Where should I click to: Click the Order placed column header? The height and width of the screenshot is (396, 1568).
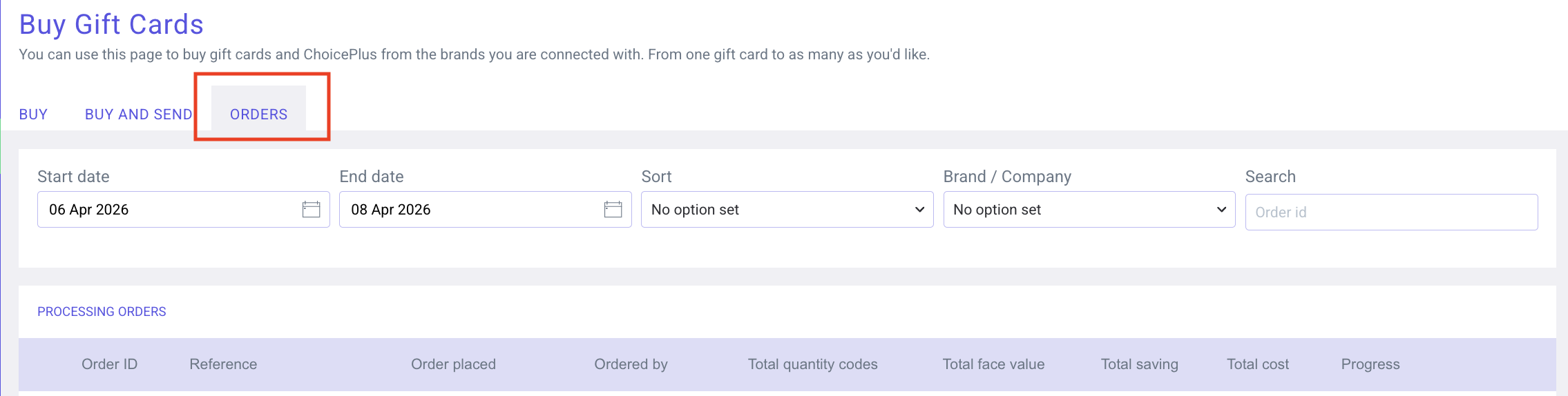[x=453, y=364]
